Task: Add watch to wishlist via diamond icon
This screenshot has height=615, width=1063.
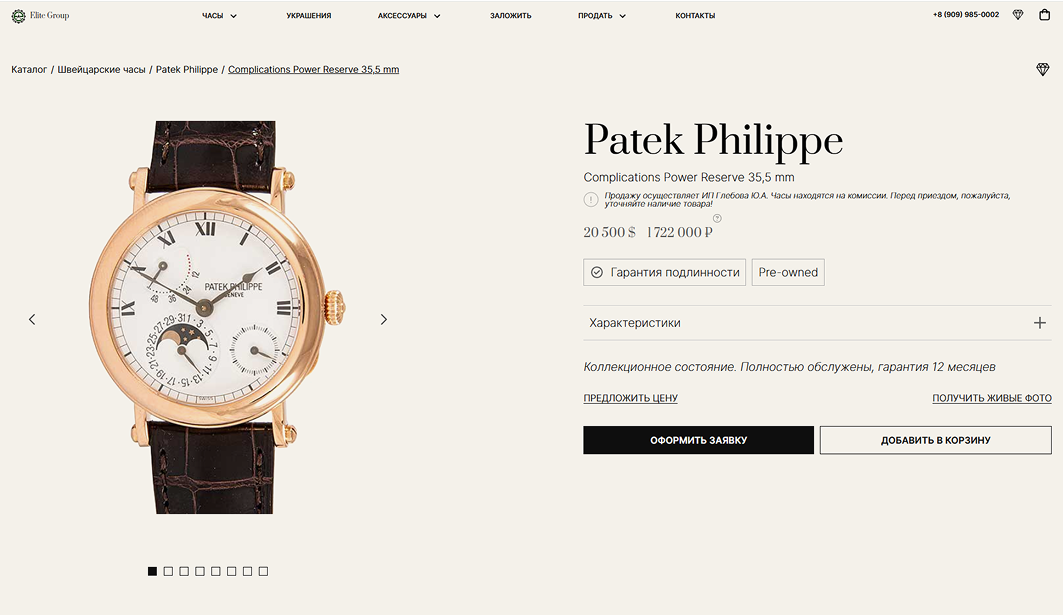Action: pyautogui.click(x=1043, y=69)
